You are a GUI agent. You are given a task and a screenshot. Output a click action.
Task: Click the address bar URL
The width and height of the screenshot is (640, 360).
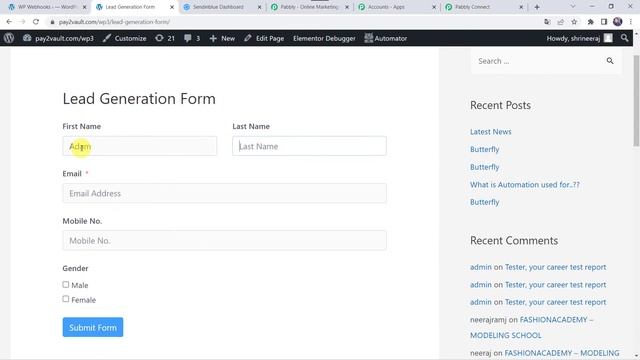pyautogui.click(x=114, y=22)
